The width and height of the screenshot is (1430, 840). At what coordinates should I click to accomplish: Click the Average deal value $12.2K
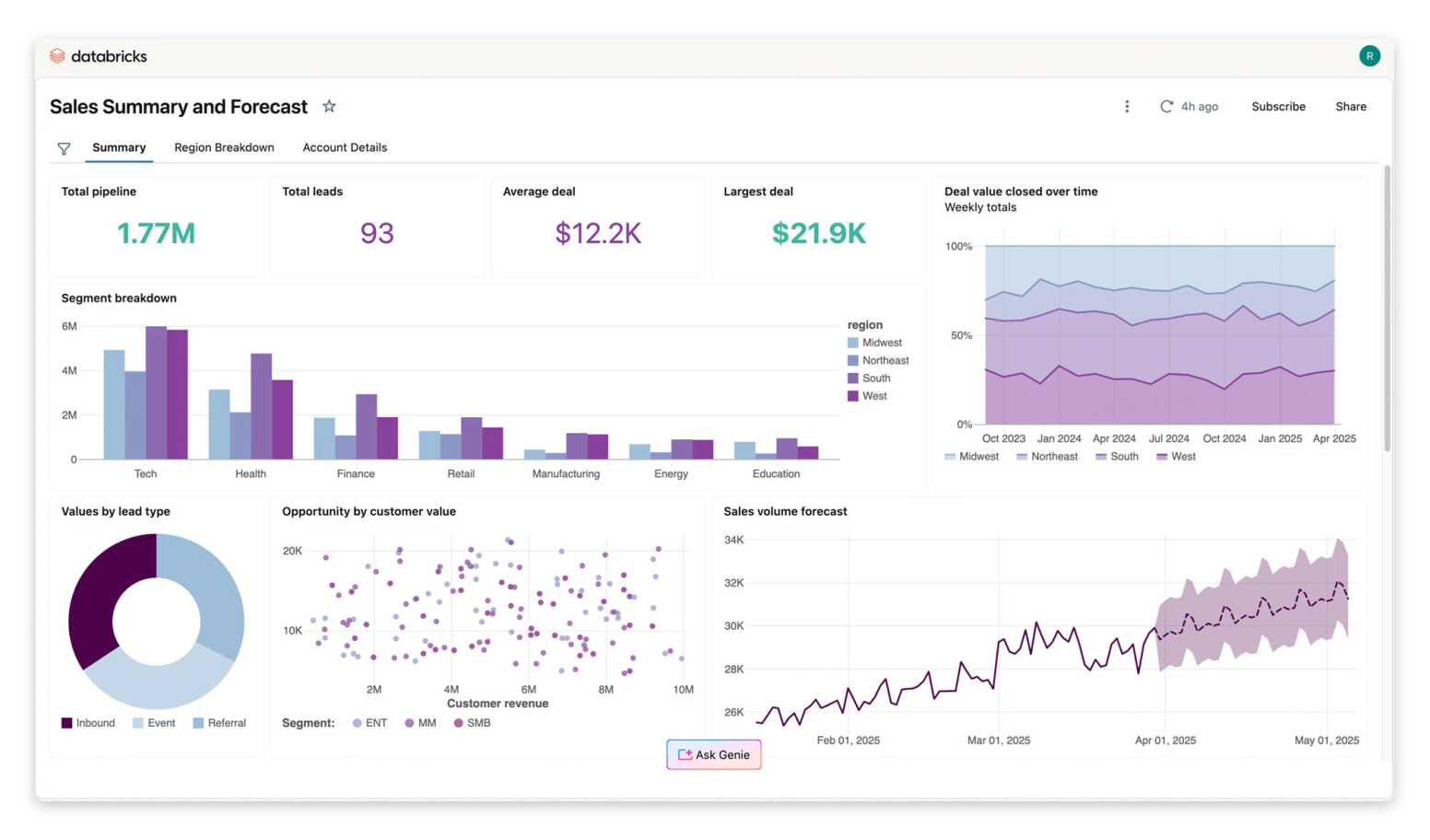598,233
